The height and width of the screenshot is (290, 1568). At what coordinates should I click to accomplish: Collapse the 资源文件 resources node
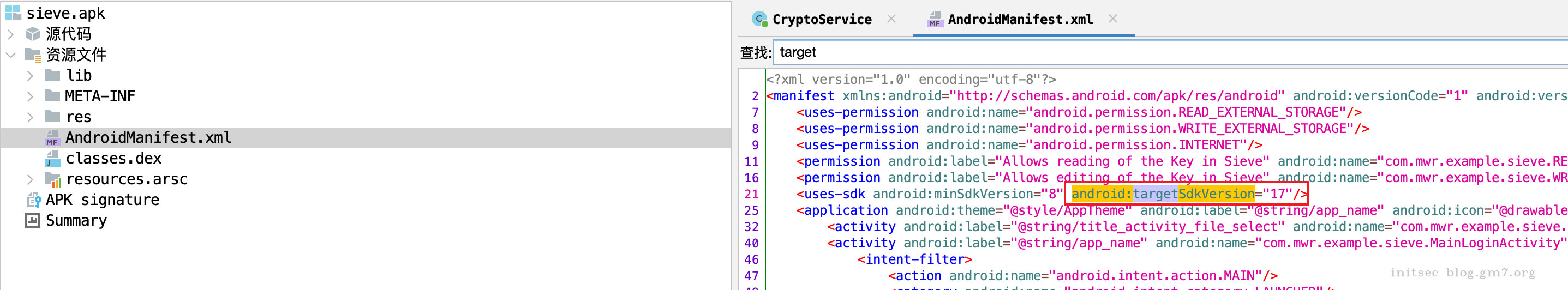click(10, 55)
